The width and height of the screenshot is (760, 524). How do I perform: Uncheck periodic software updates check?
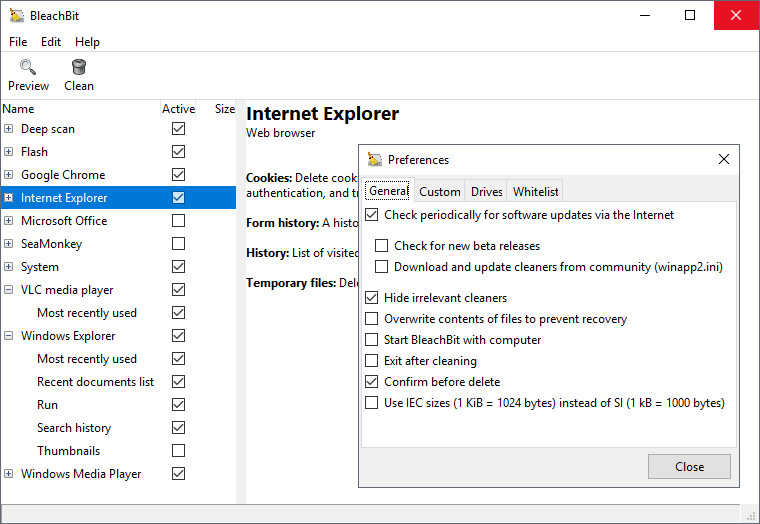(372, 215)
